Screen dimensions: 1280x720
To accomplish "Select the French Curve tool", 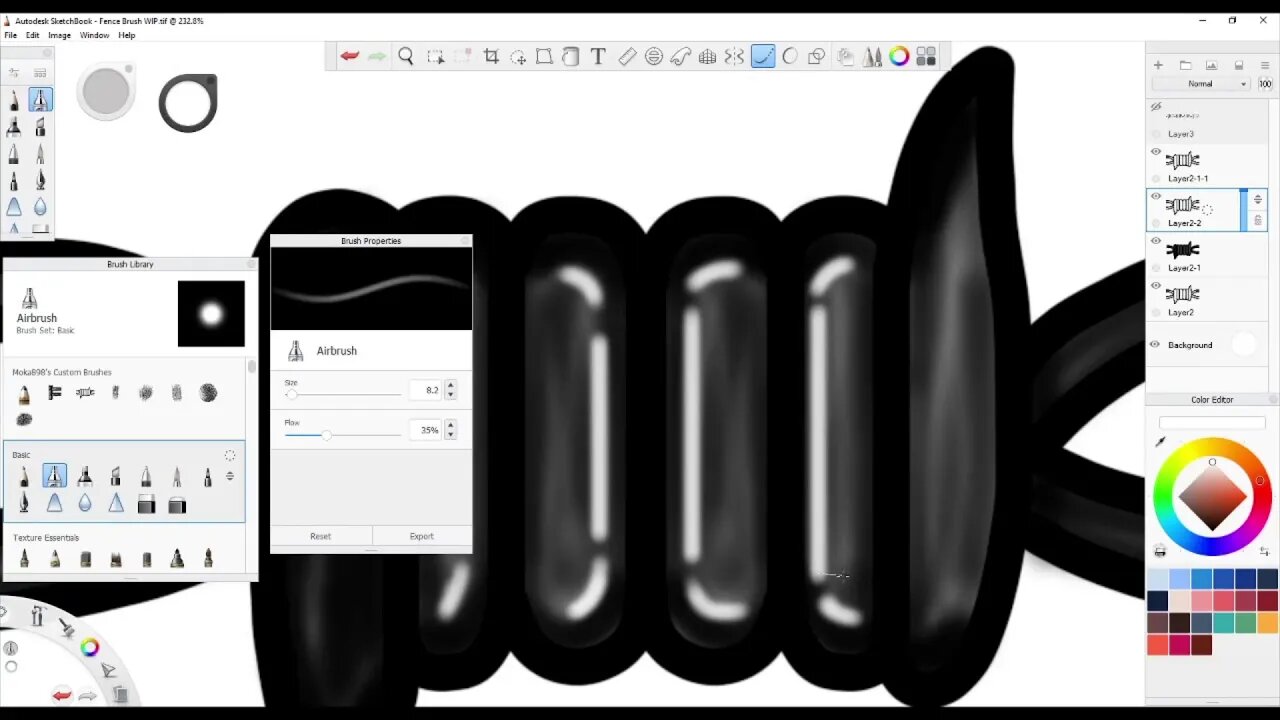I will 680,57.
